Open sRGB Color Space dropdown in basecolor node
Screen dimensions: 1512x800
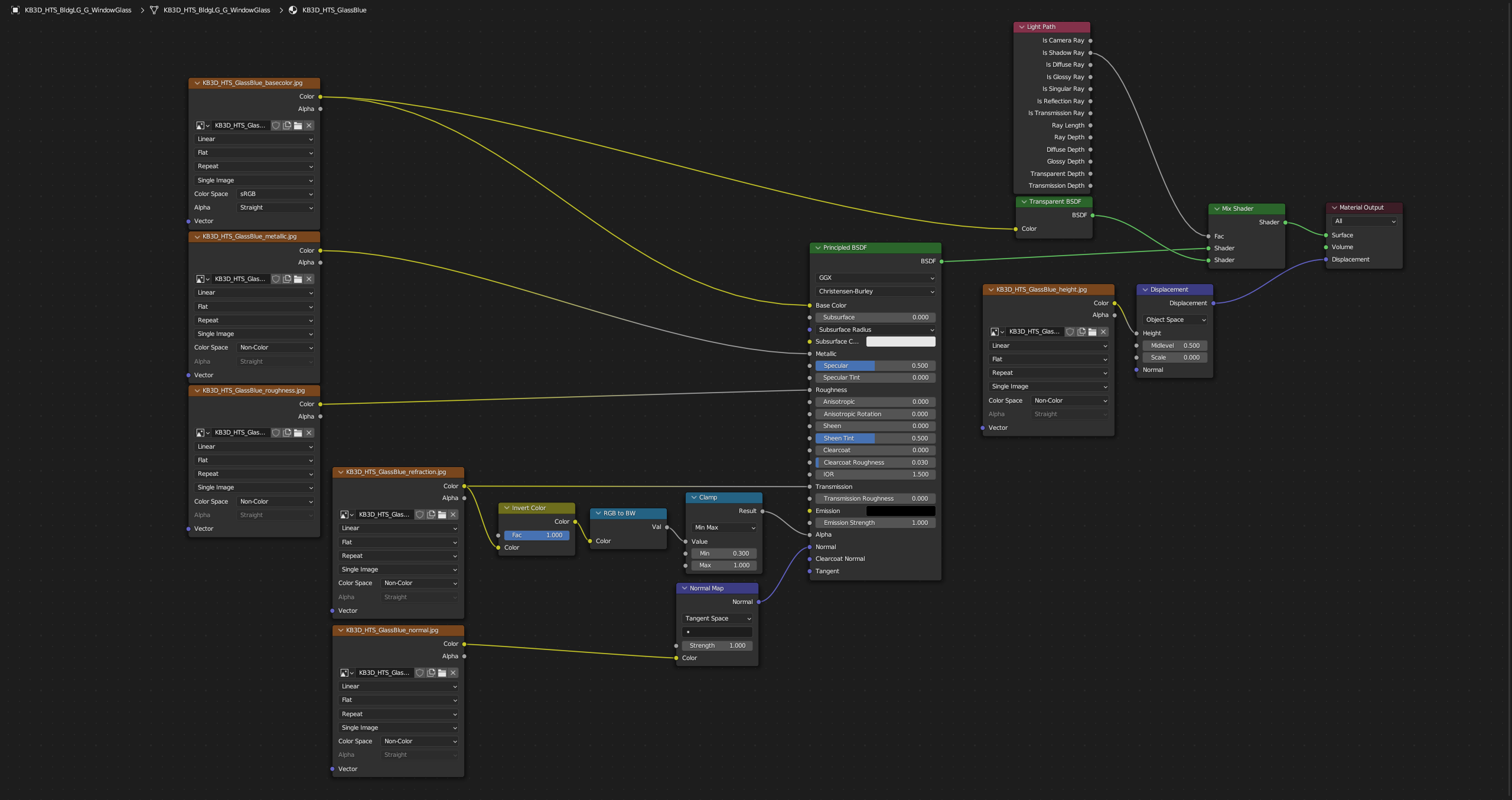point(276,194)
